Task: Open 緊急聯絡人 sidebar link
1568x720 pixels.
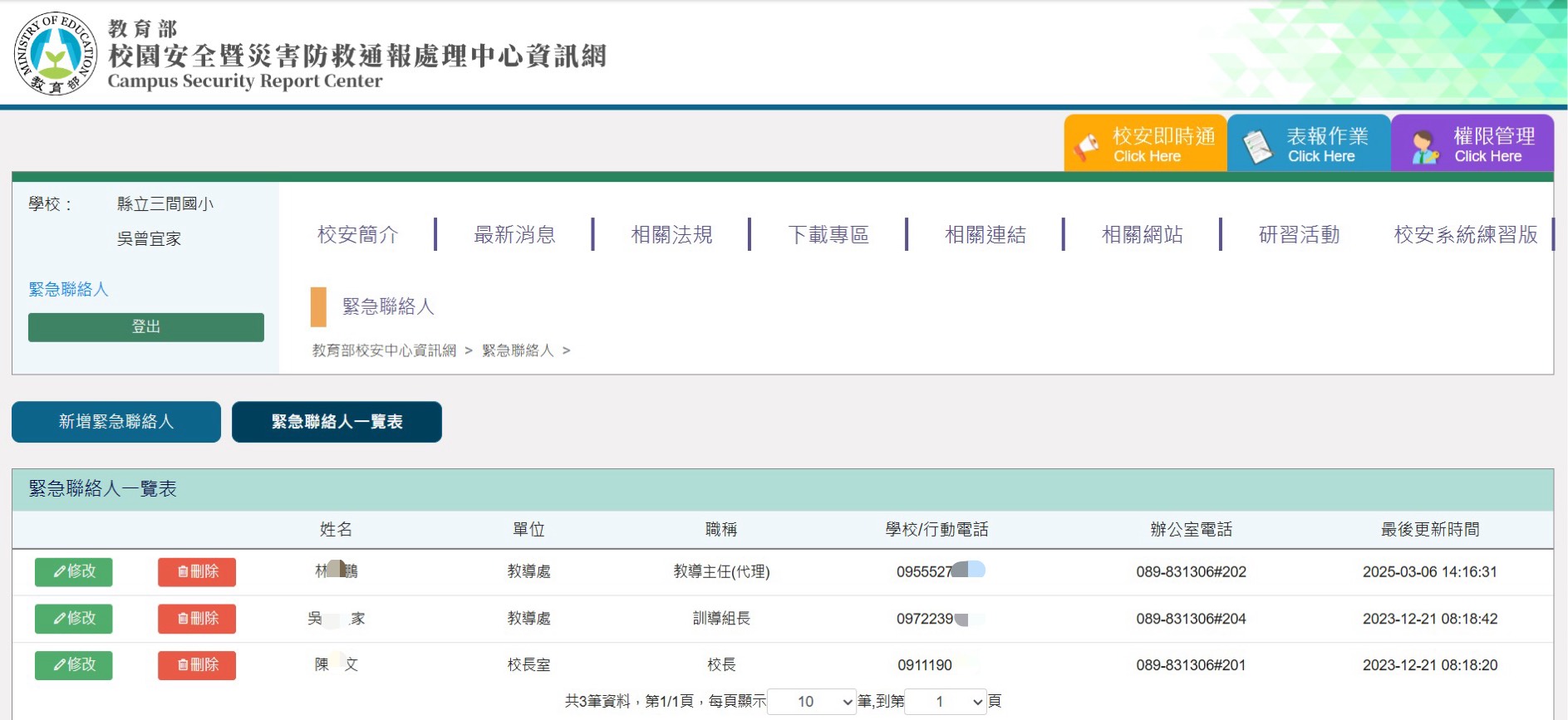Action: click(x=68, y=289)
